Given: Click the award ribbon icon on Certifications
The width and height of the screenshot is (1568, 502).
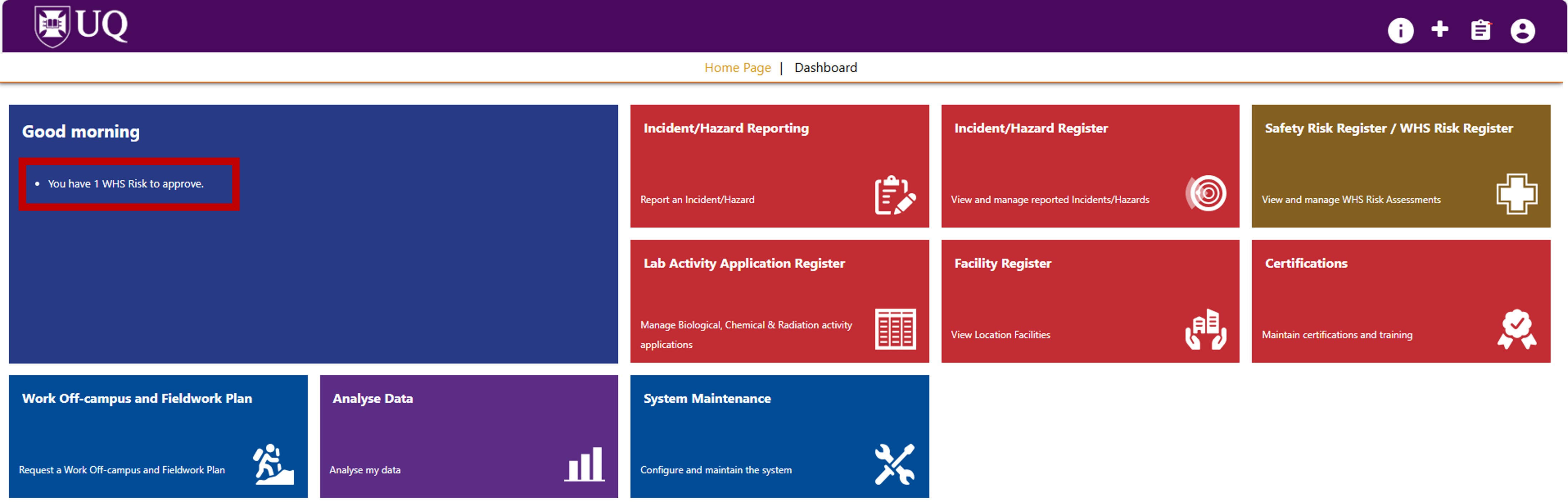Looking at the screenshot, I should coord(1516,329).
